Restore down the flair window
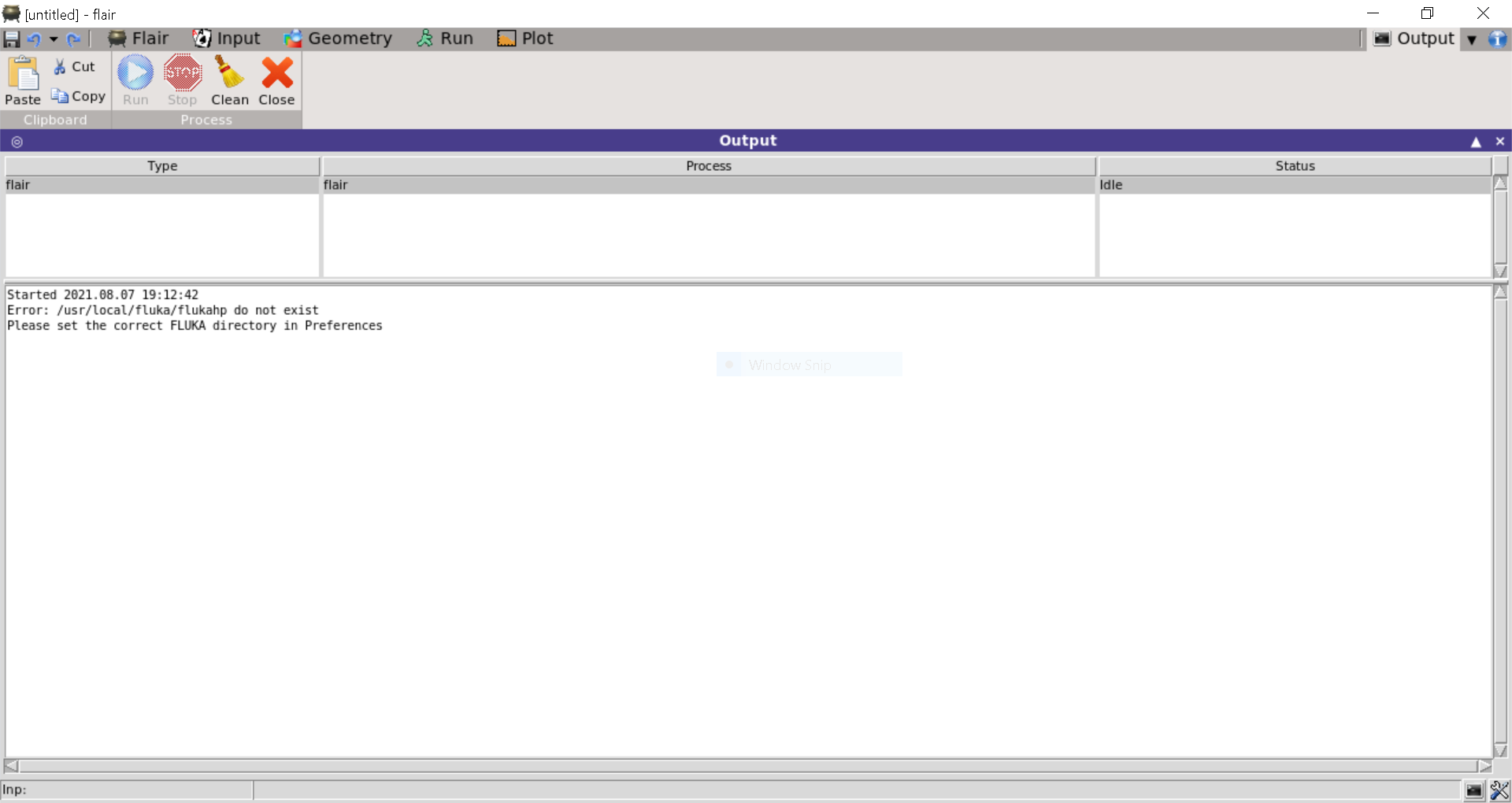Screen dimensions: 1512x803 pos(1427,13)
